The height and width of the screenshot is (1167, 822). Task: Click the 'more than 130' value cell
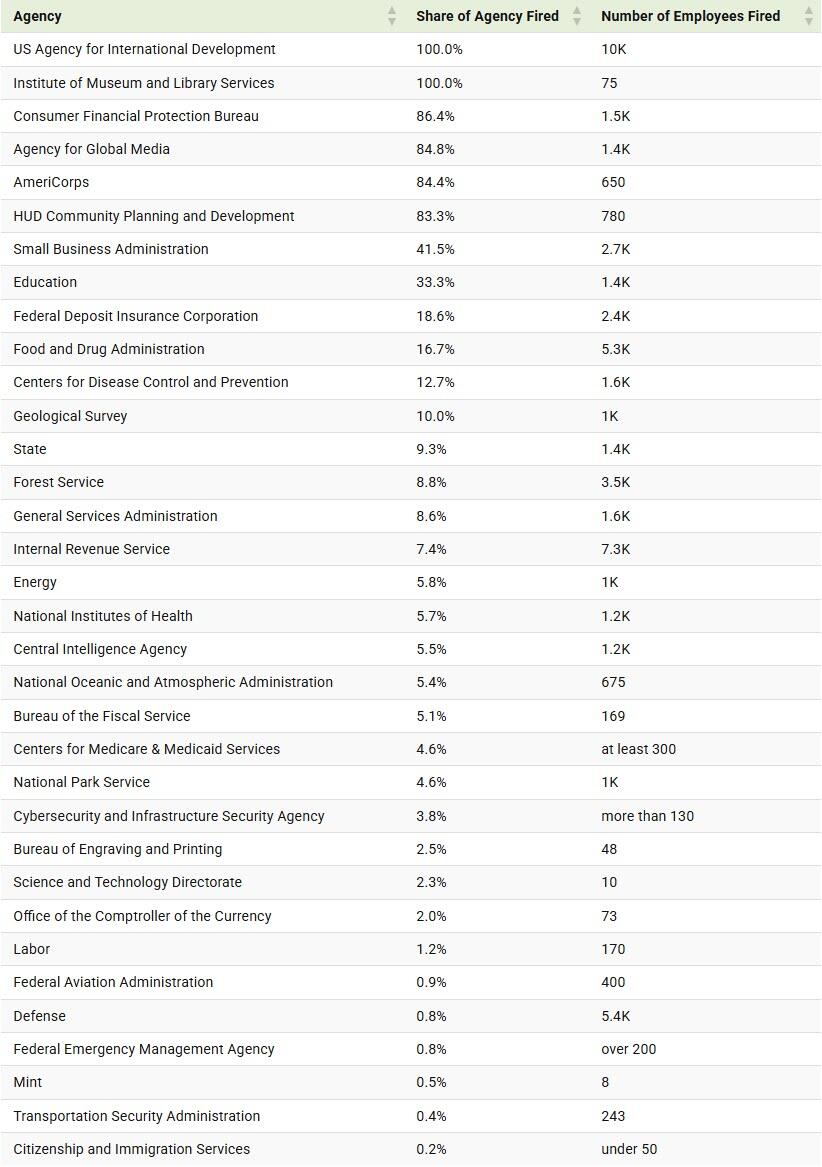pos(647,816)
